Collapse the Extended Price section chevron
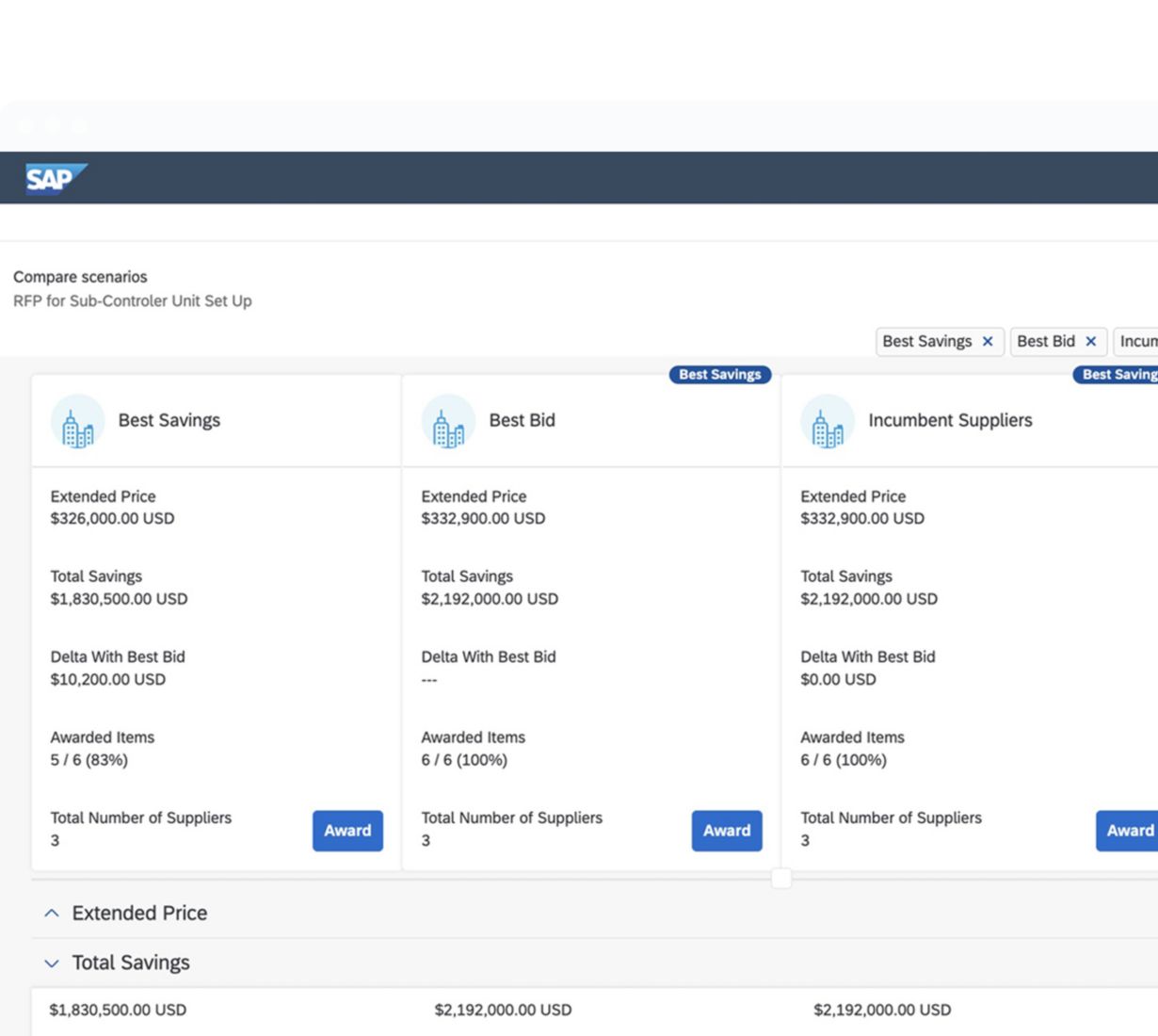1158x1036 pixels. point(52,913)
